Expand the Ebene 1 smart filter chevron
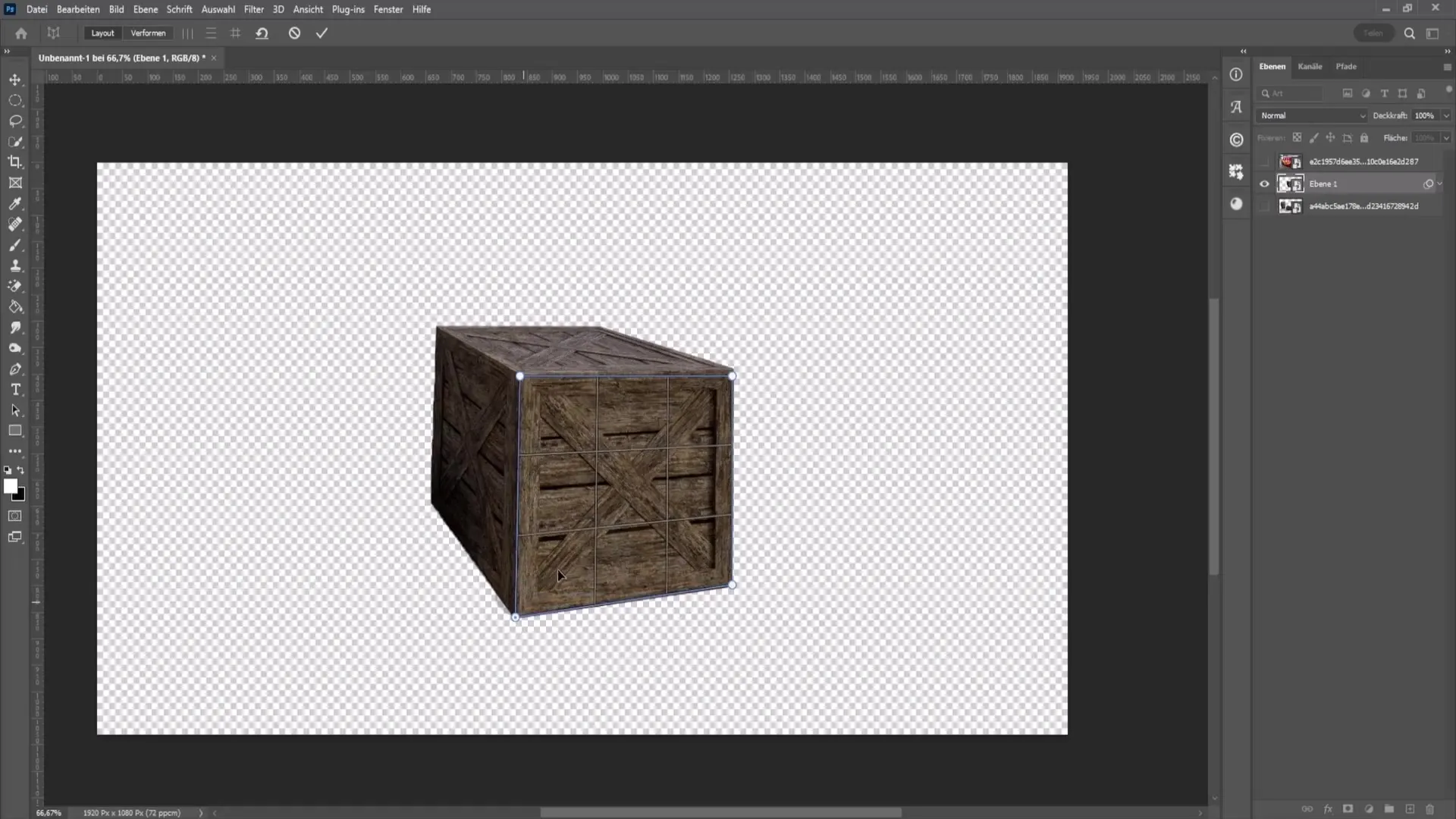 pyautogui.click(x=1439, y=184)
